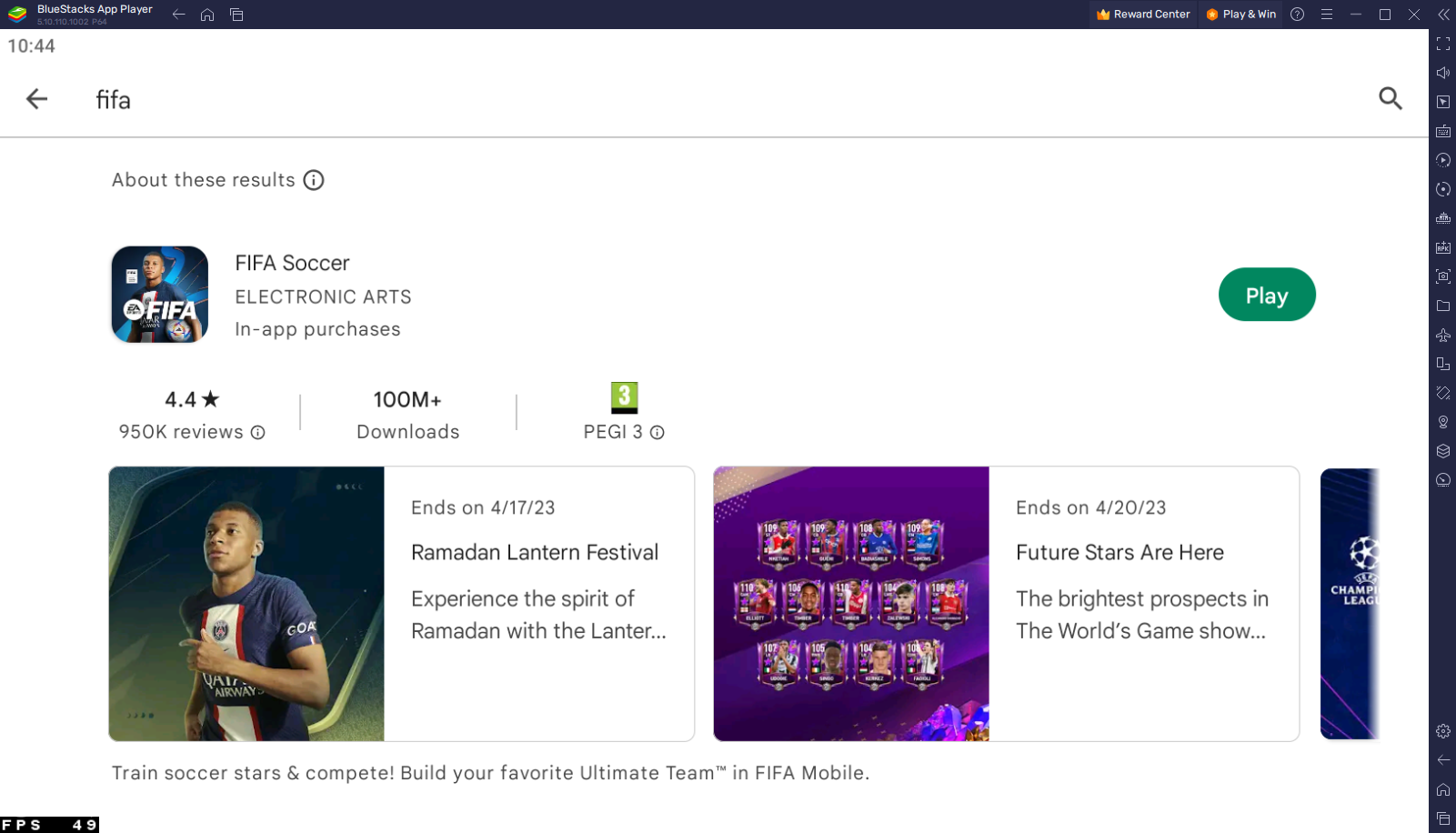Open the multi-instance manager layers icon

pyautogui.click(x=1443, y=451)
